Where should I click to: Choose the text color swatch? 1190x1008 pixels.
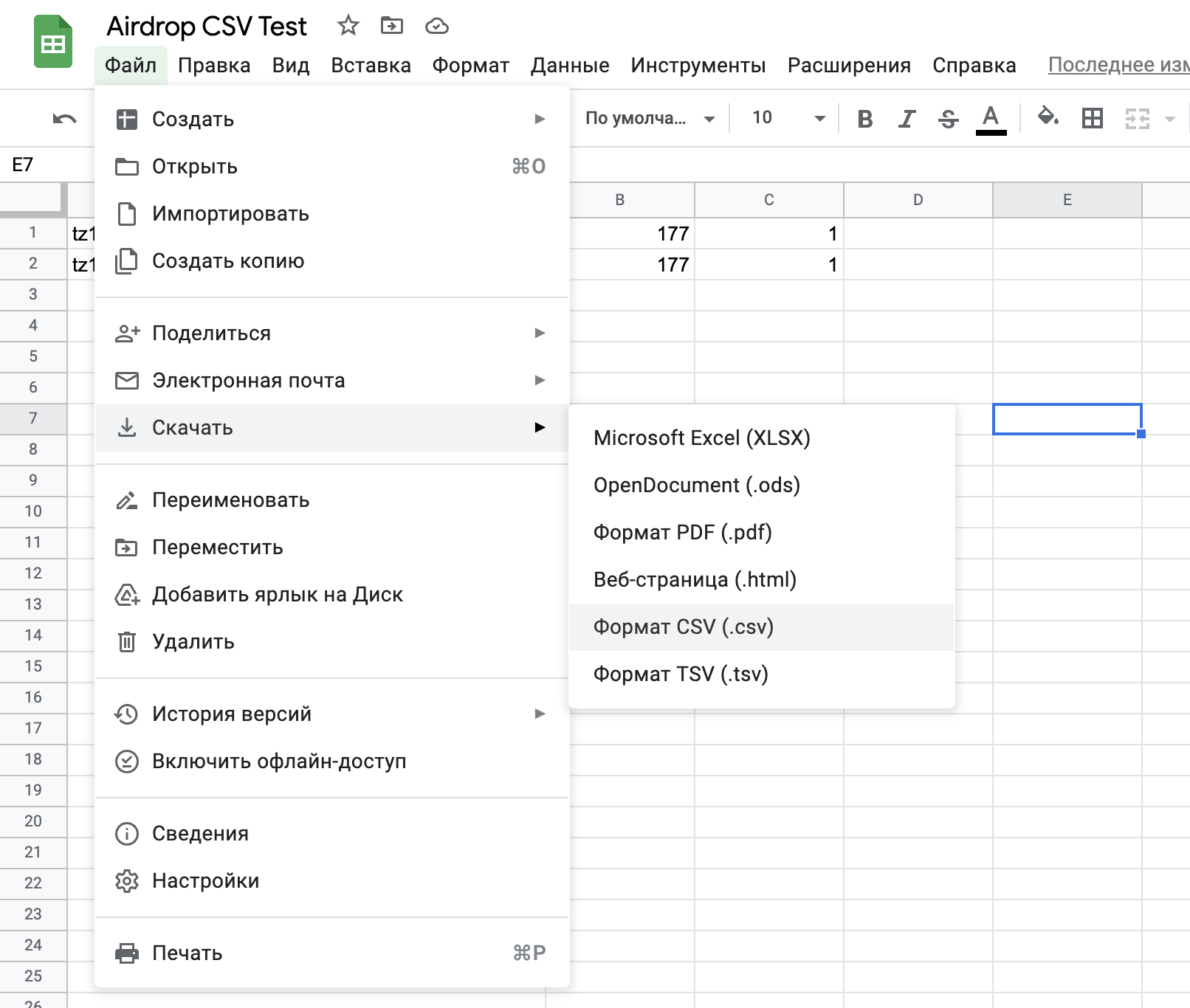point(991,118)
